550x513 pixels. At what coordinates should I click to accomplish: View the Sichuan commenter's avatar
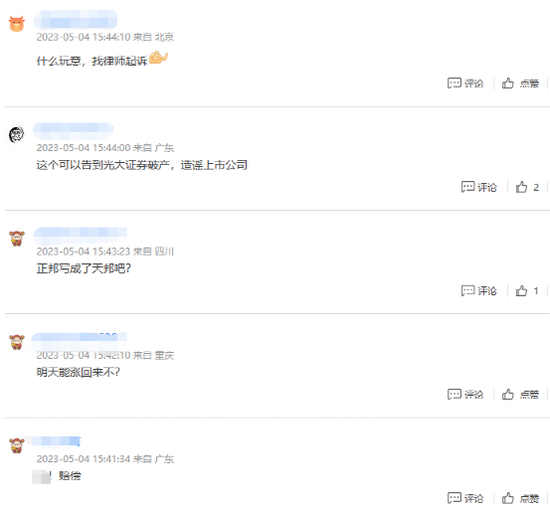click(16, 238)
